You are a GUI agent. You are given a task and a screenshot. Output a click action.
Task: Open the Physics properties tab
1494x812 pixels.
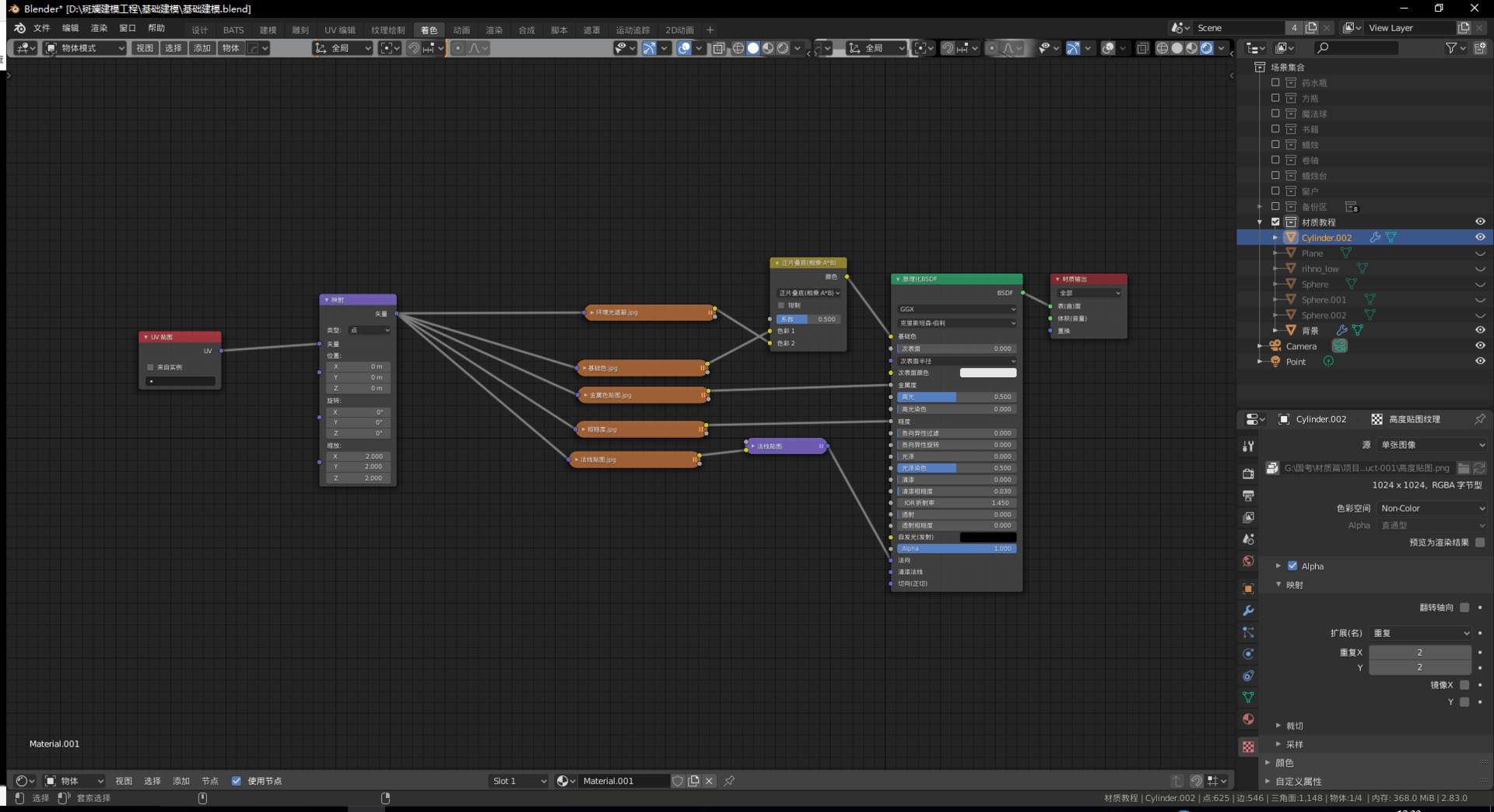tap(1248, 654)
